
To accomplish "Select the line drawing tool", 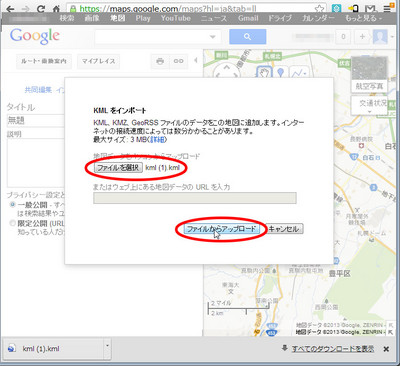I will 298,72.
